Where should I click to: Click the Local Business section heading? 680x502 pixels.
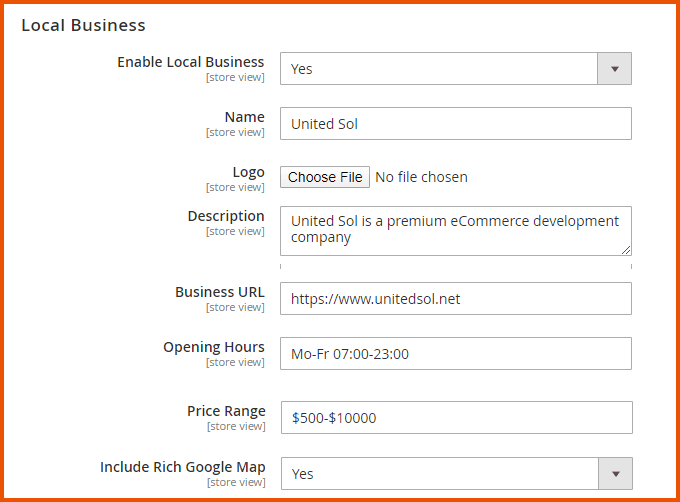click(83, 25)
